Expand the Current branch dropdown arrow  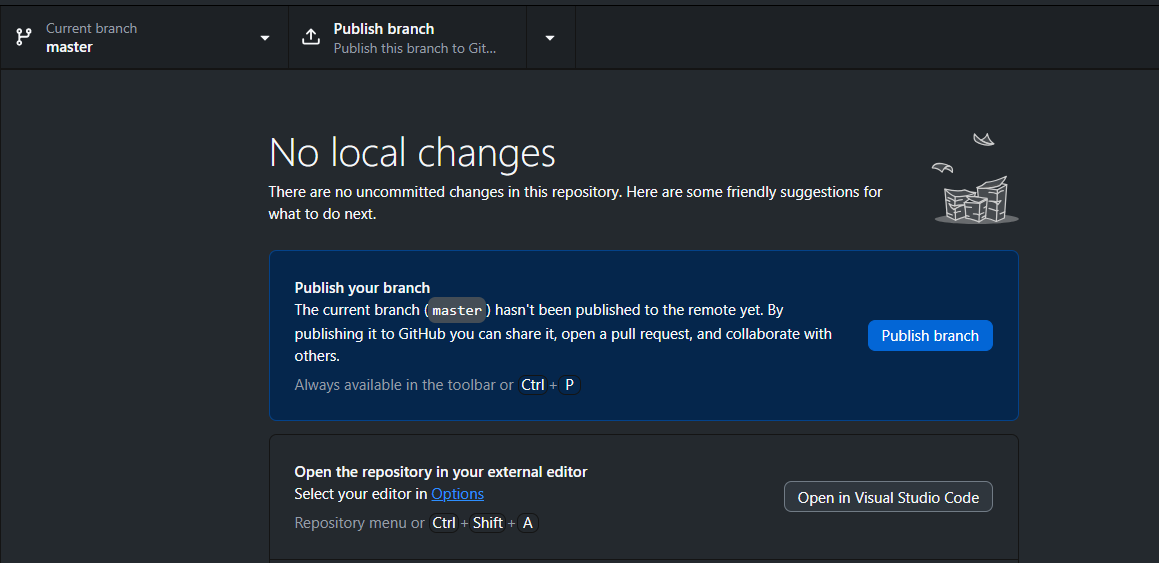click(x=265, y=38)
